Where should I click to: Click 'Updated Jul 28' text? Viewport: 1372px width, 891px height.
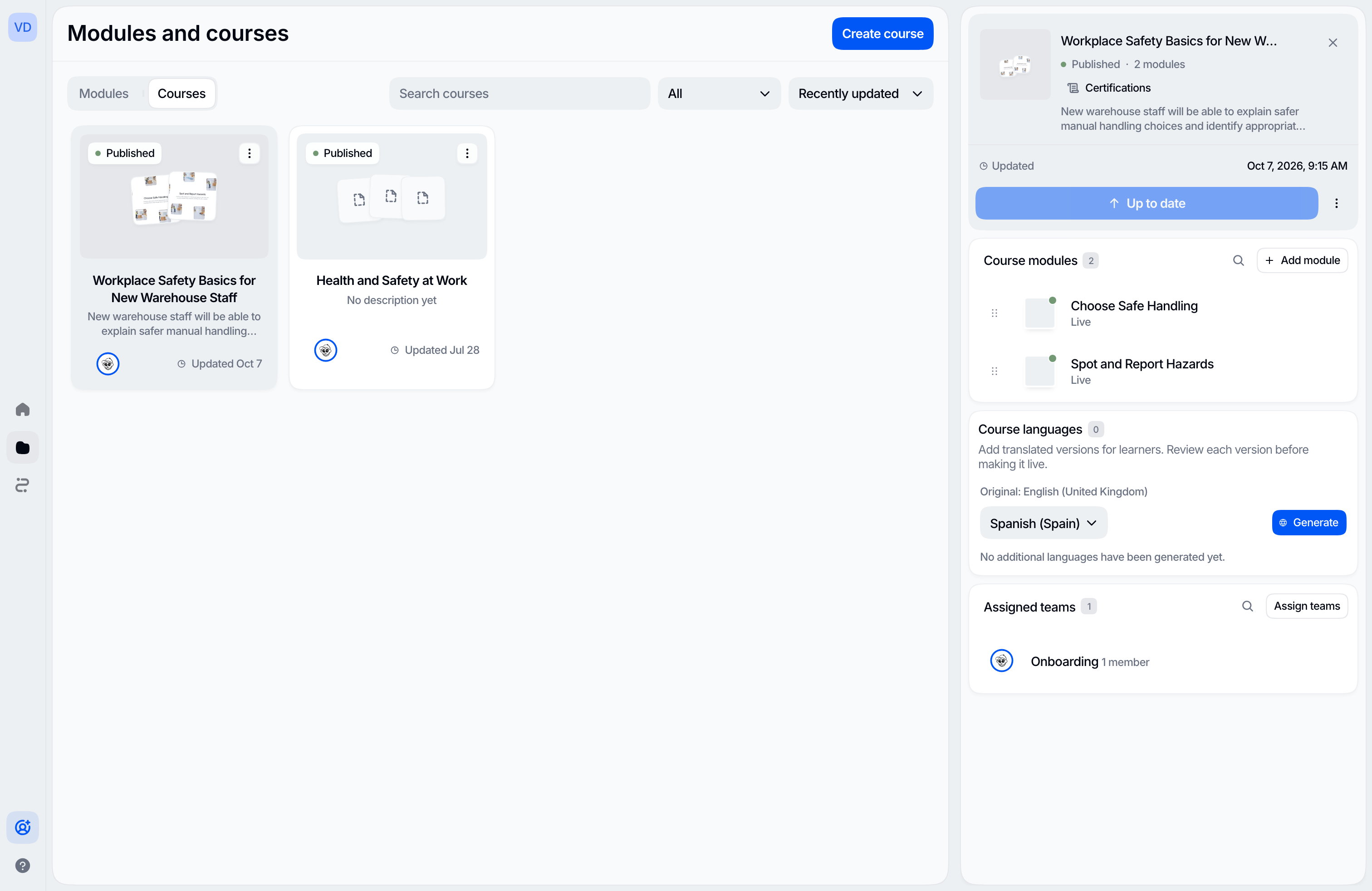441,350
